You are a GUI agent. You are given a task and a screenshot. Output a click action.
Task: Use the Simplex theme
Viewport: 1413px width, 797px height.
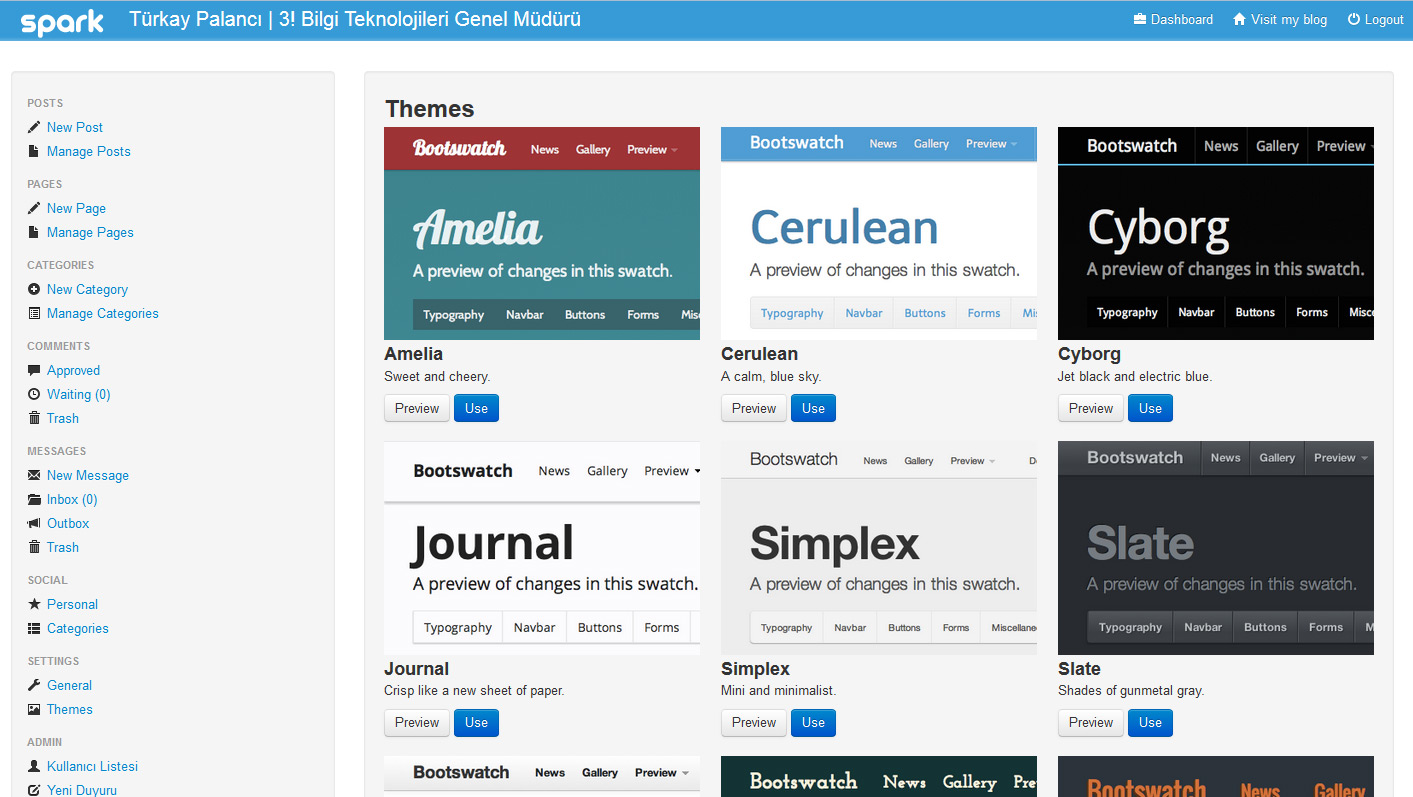coord(813,722)
